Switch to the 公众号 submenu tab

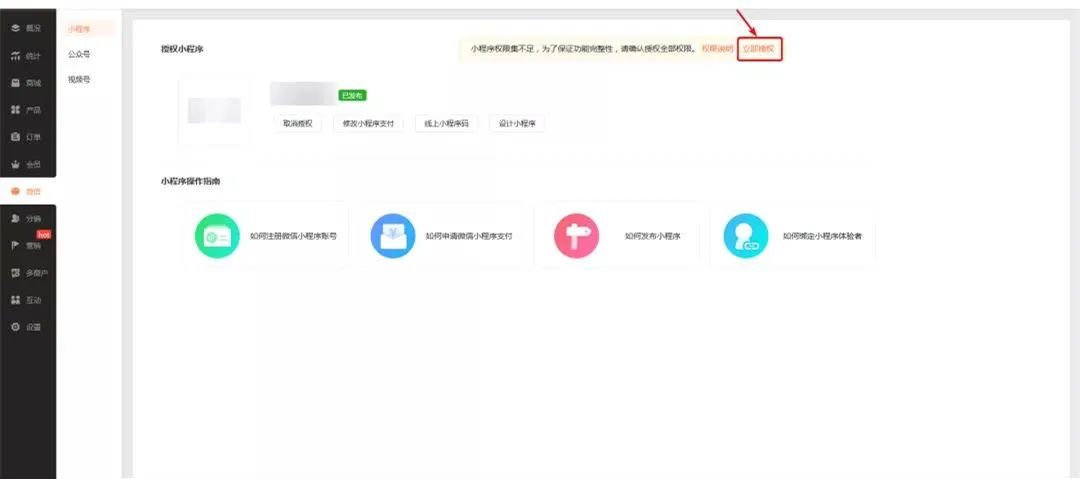pos(79,54)
